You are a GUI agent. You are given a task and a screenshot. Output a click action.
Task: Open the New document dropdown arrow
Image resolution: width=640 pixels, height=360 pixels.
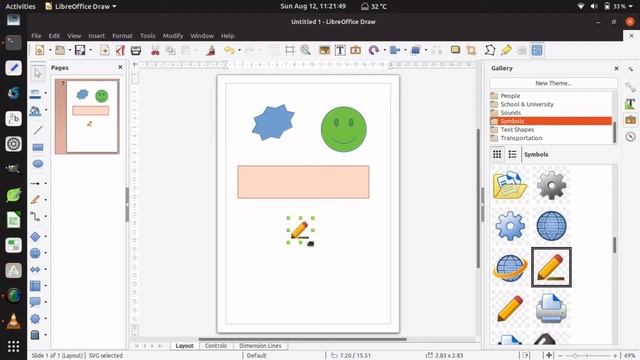coord(50,50)
